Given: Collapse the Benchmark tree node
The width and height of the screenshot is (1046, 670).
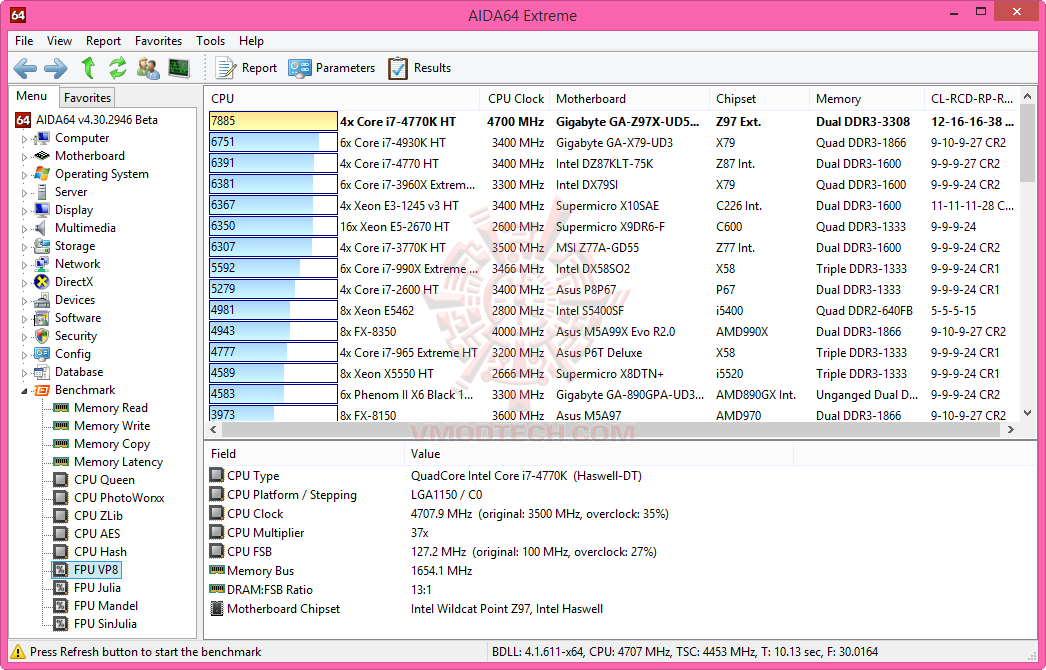Looking at the screenshot, I should pos(25,390).
